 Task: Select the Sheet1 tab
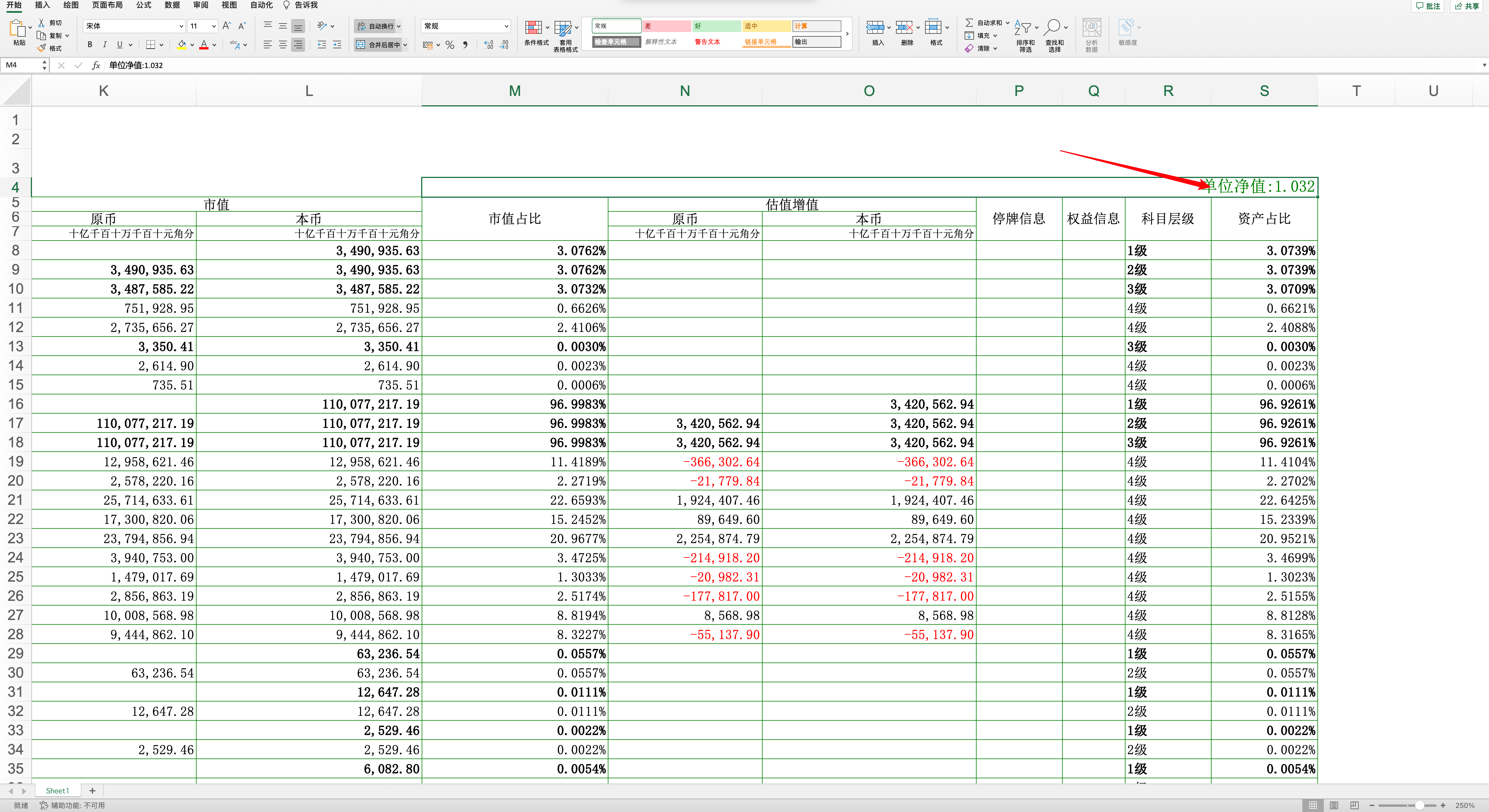coord(57,790)
